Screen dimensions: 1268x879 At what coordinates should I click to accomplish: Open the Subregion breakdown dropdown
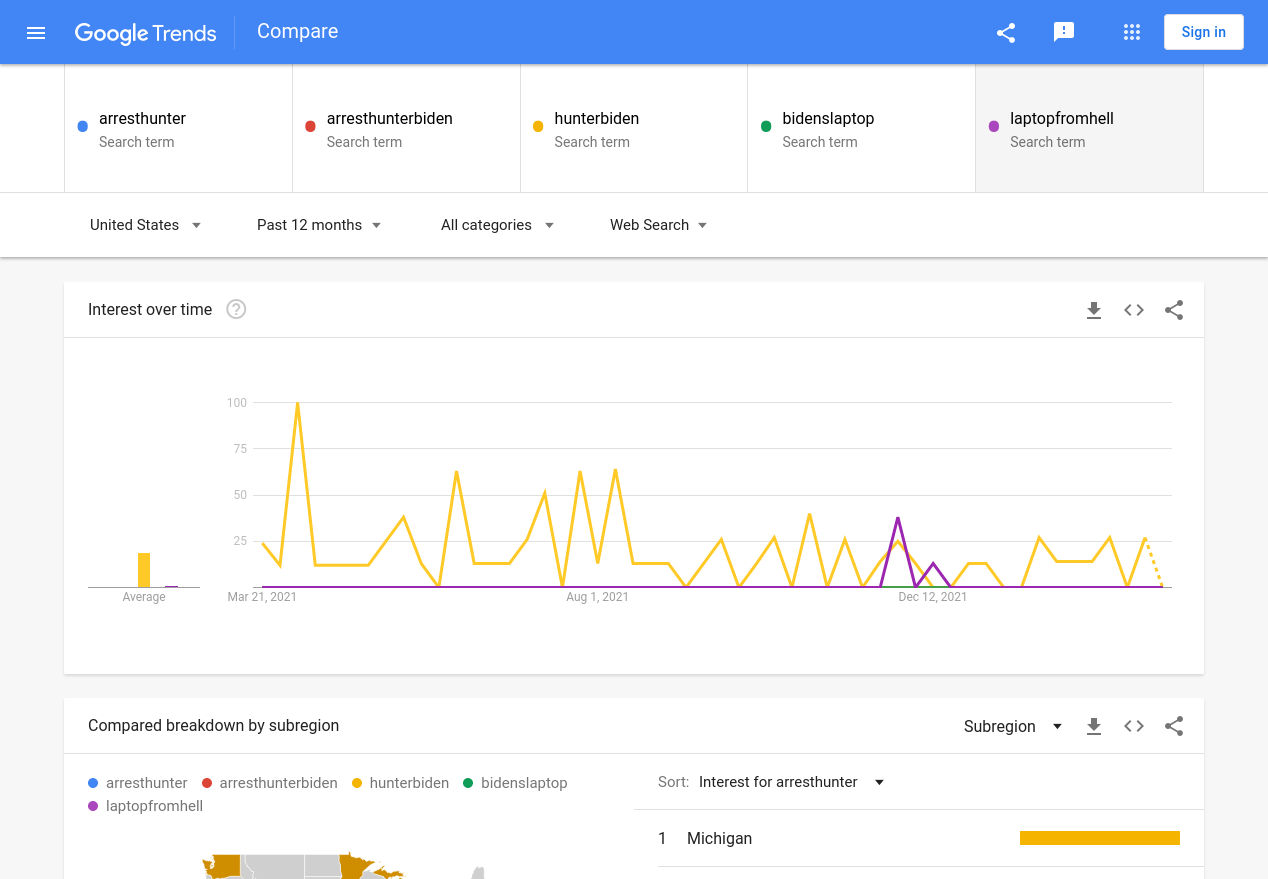pos(1013,726)
